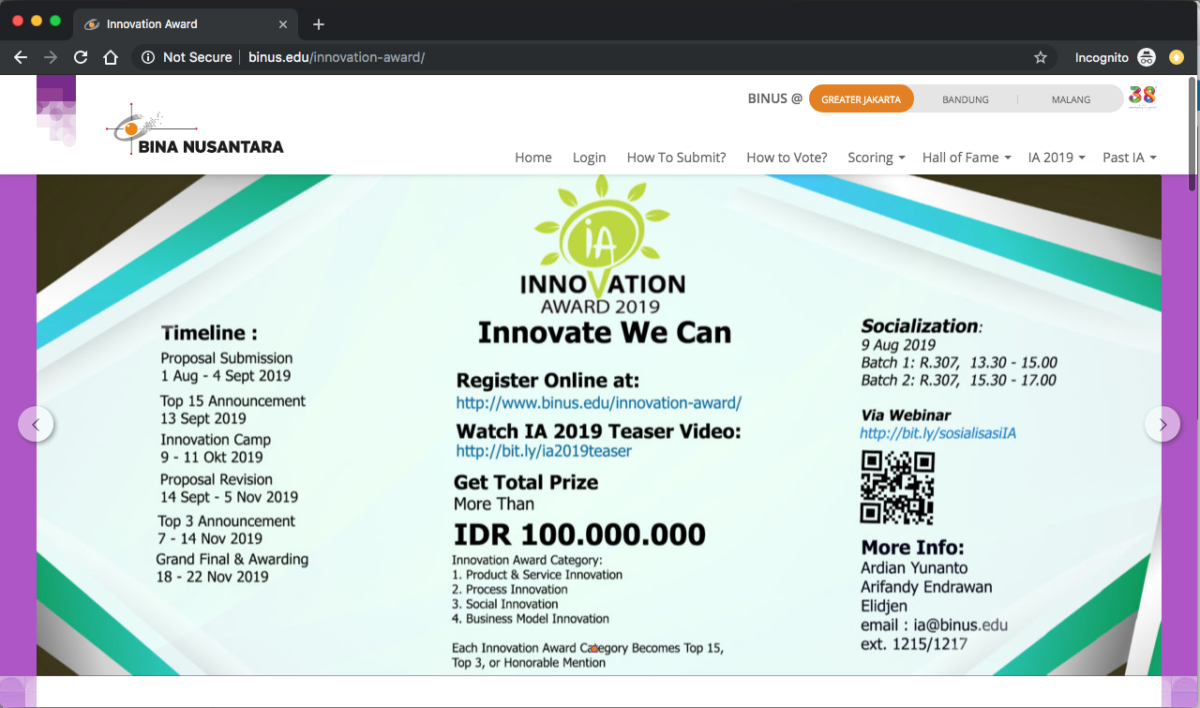The height and width of the screenshot is (708, 1200).
Task: Show next slide with right arrow
Action: click(x=1163, y=424)
